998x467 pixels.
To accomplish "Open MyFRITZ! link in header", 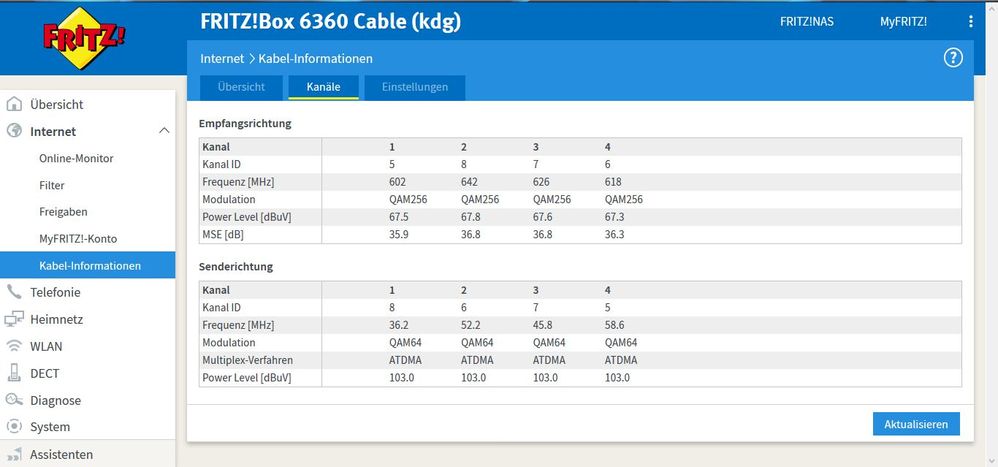I will pos(903,22).
